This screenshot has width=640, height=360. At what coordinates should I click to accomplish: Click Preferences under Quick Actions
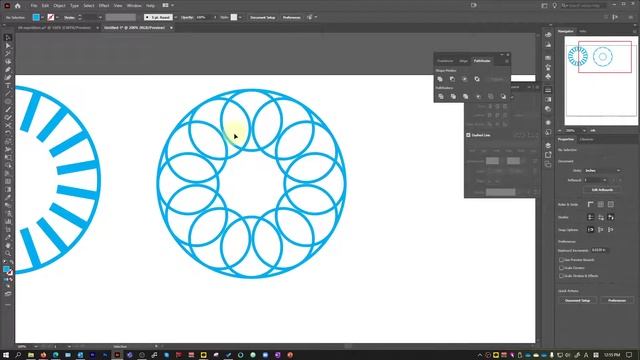[x=617, y=300]
